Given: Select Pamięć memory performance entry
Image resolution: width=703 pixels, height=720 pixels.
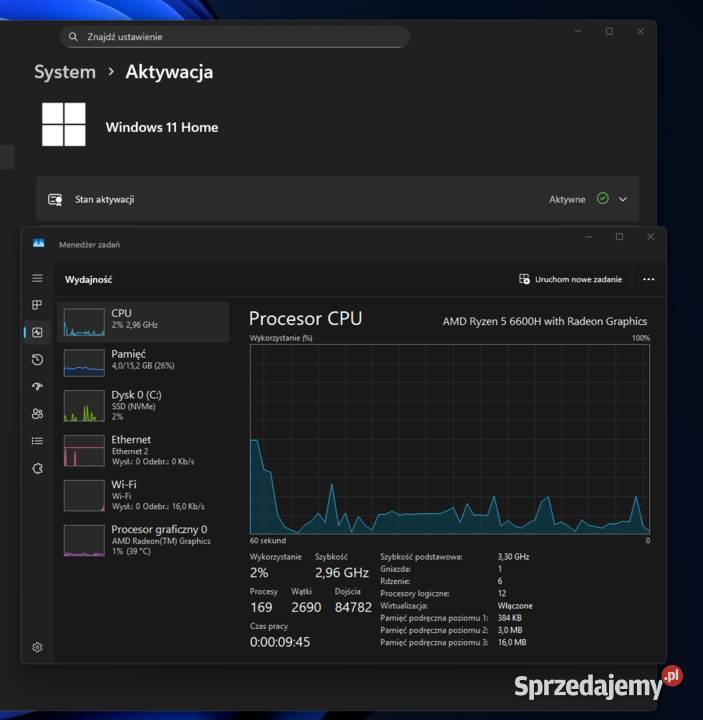Looking at the screenshot, I should (x=143, y=362).
